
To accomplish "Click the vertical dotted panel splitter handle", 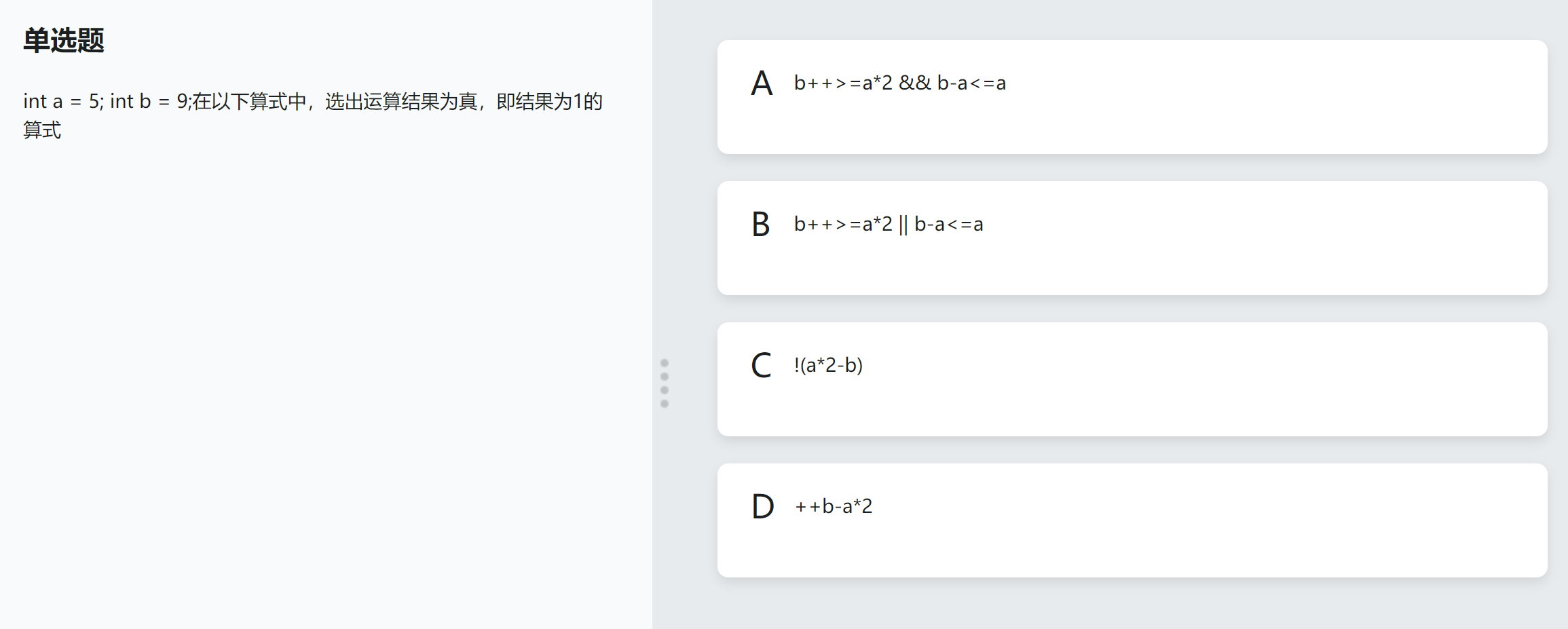I will [665, 383].
